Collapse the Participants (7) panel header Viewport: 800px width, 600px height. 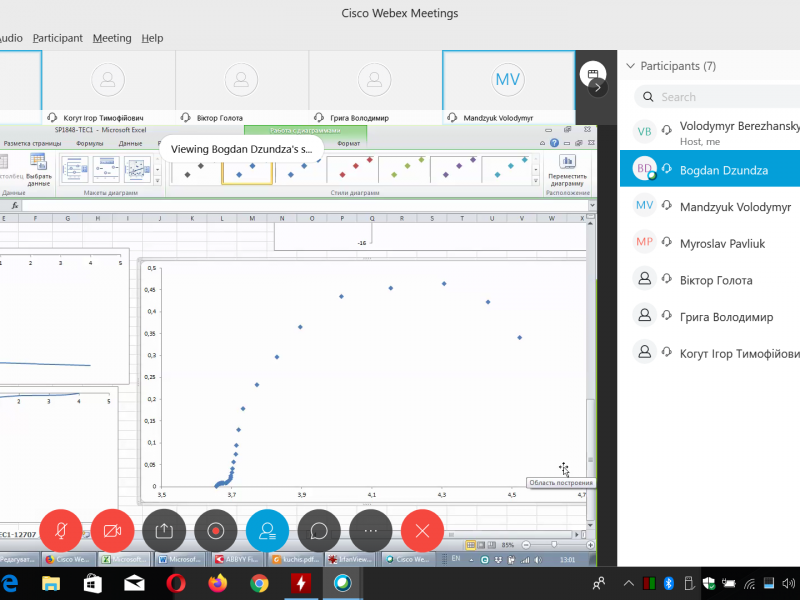[630, 66]
